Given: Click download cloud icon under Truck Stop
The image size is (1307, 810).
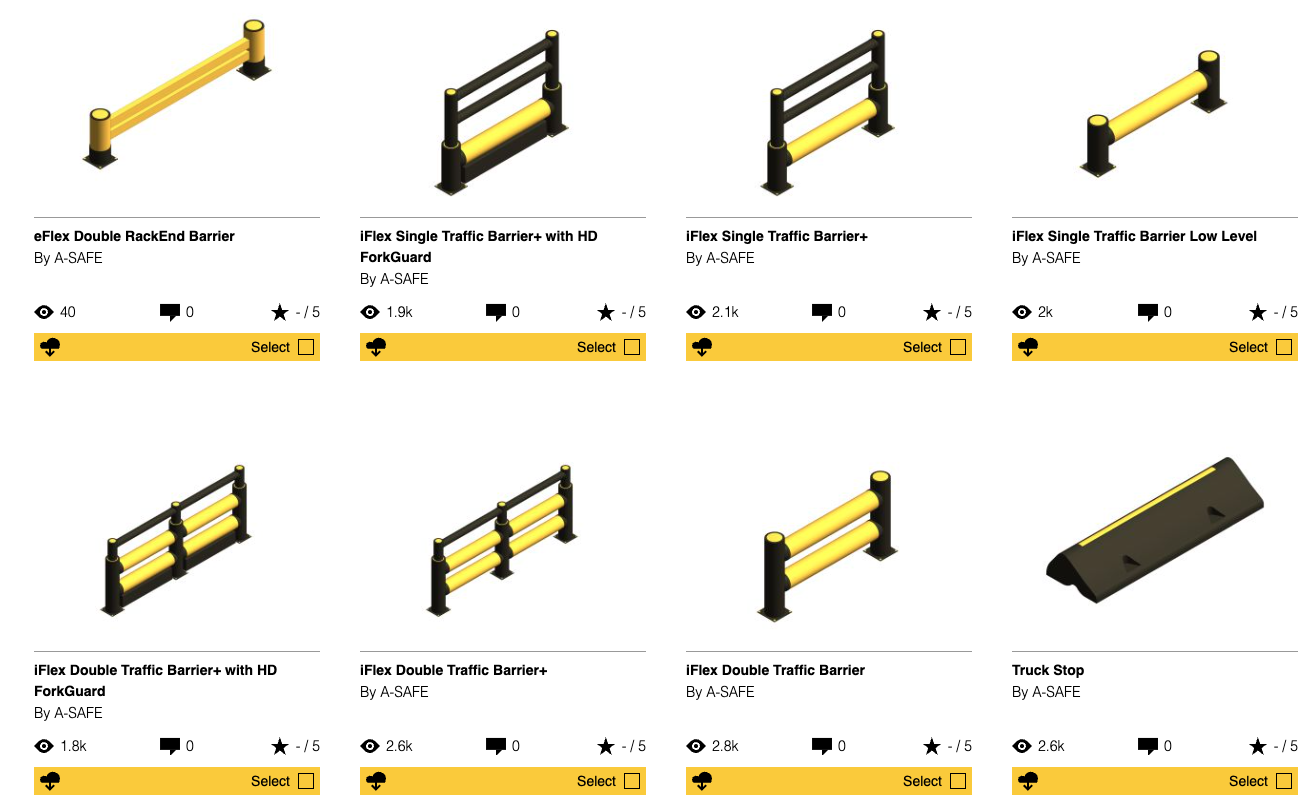Looking at the screenshot, I should [1028, 782].
